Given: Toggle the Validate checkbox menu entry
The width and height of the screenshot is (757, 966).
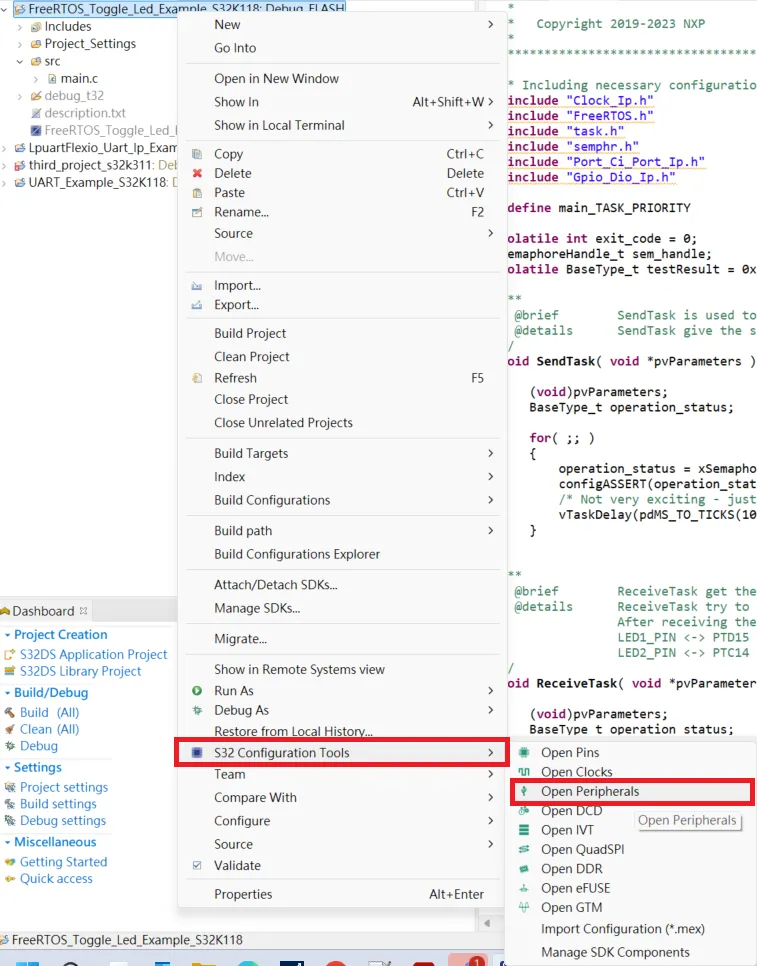Looking at the screenshot, I should 197,865.
